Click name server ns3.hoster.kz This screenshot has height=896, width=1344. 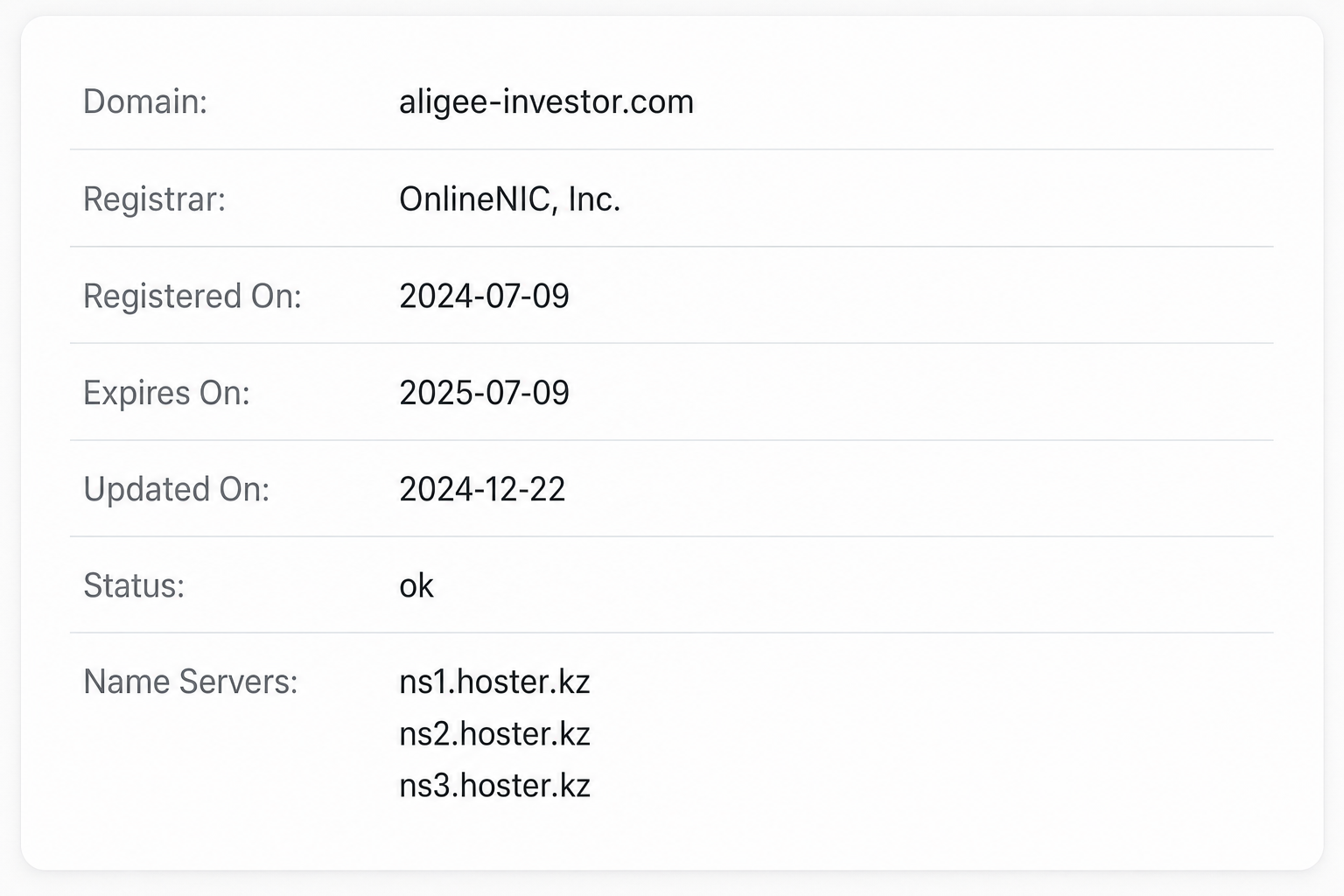[x=494, y=785]
